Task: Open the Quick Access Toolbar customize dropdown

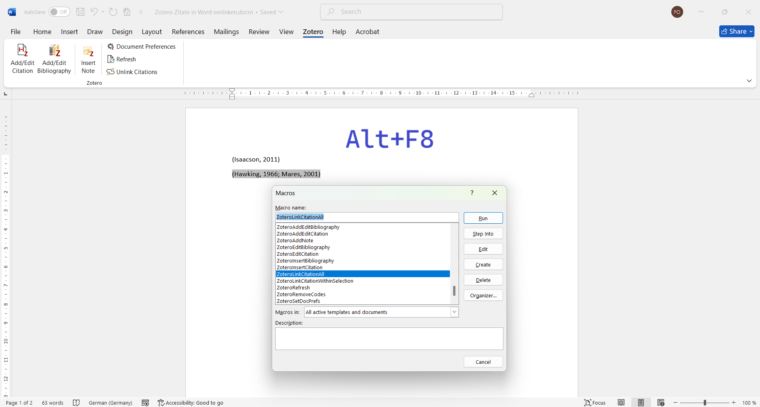Action: pos(141,12)
